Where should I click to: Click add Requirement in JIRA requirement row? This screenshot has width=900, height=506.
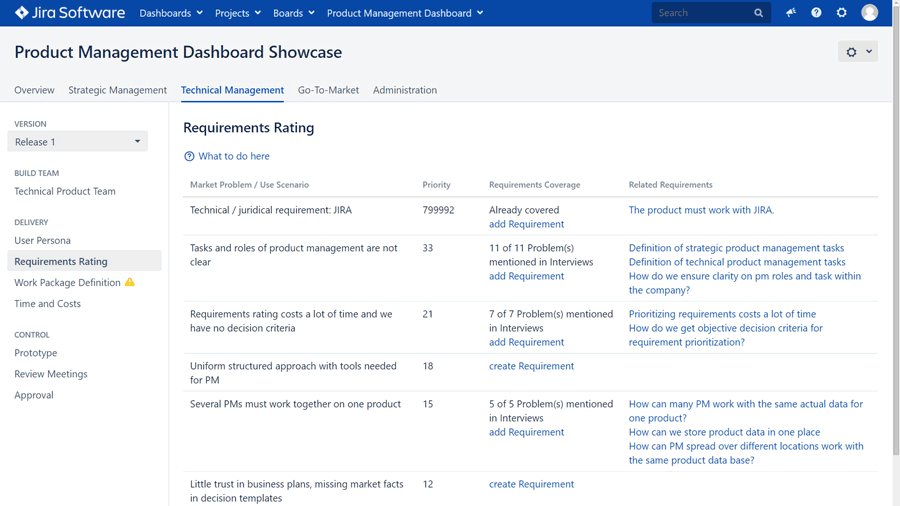pos(526,224)
